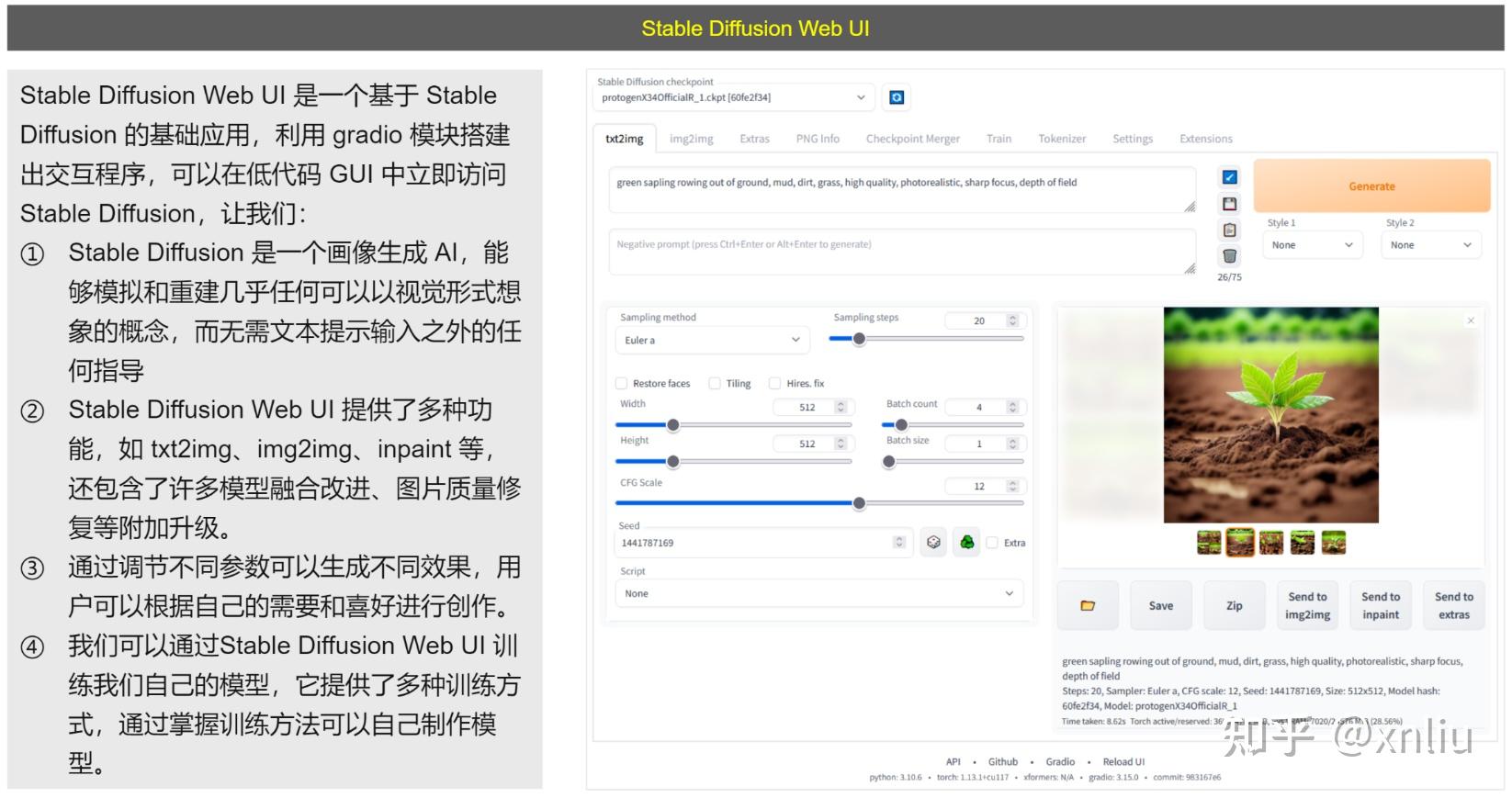Select the orange-outlined gallery thumbnail
Image resolution: width=1512 pixels, height=798 pixels.
point(1240,543)
